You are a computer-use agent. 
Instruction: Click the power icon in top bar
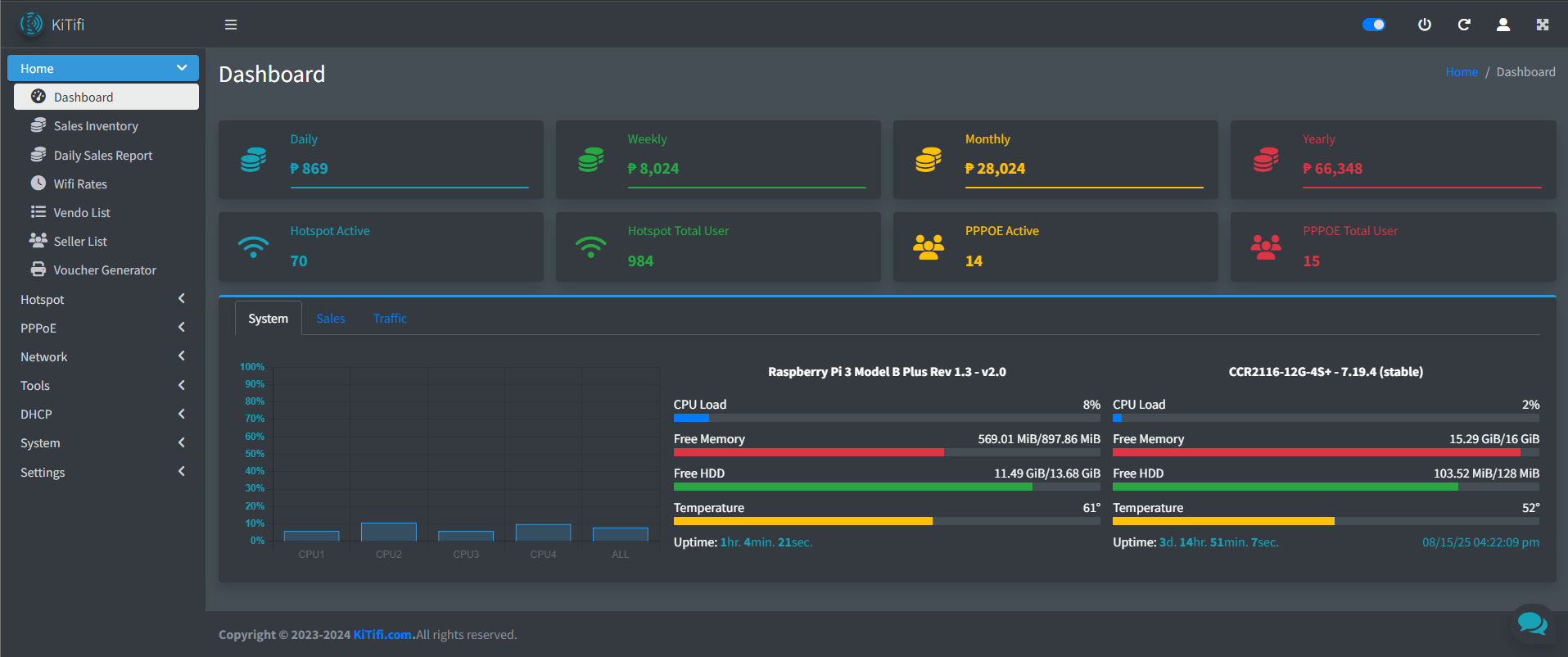pos(1425,25)
